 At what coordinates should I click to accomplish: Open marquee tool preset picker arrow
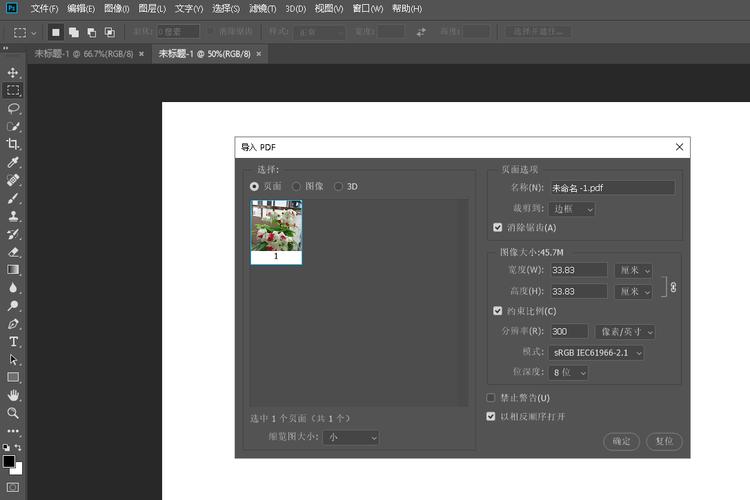(x=33, y=33)
